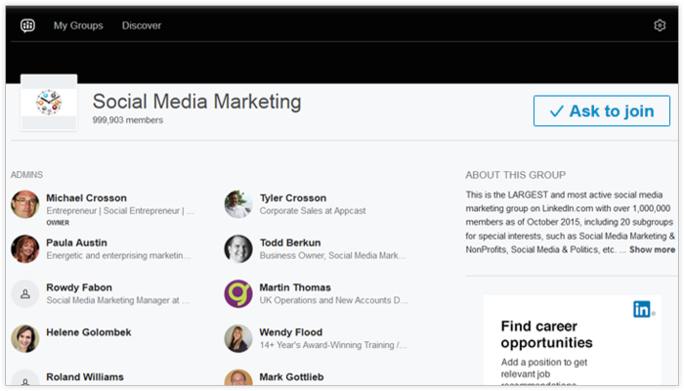Click Martin Thomas's purple logo avatar
Screen dimensions: 684x391
click(238, 294)
